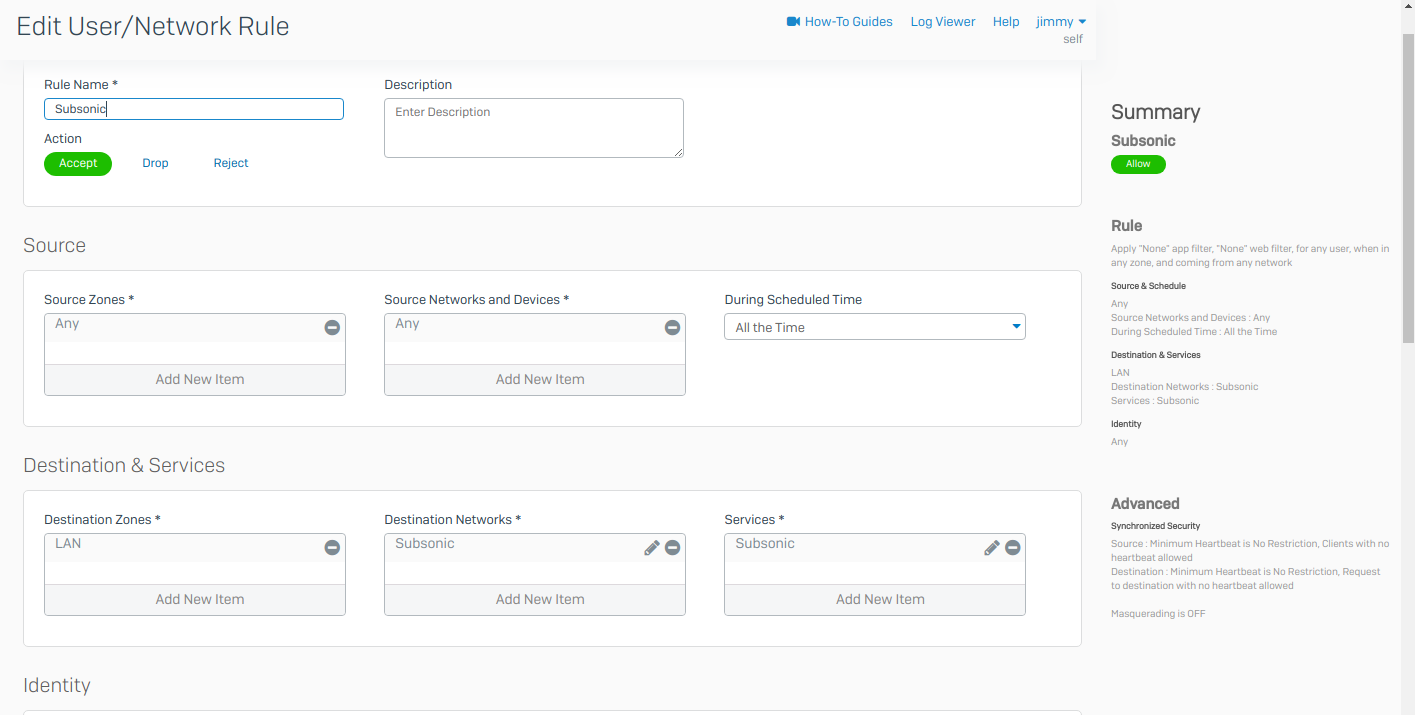
Task: Remove Subsonic from Destination Networks
Action: point(672,547)
